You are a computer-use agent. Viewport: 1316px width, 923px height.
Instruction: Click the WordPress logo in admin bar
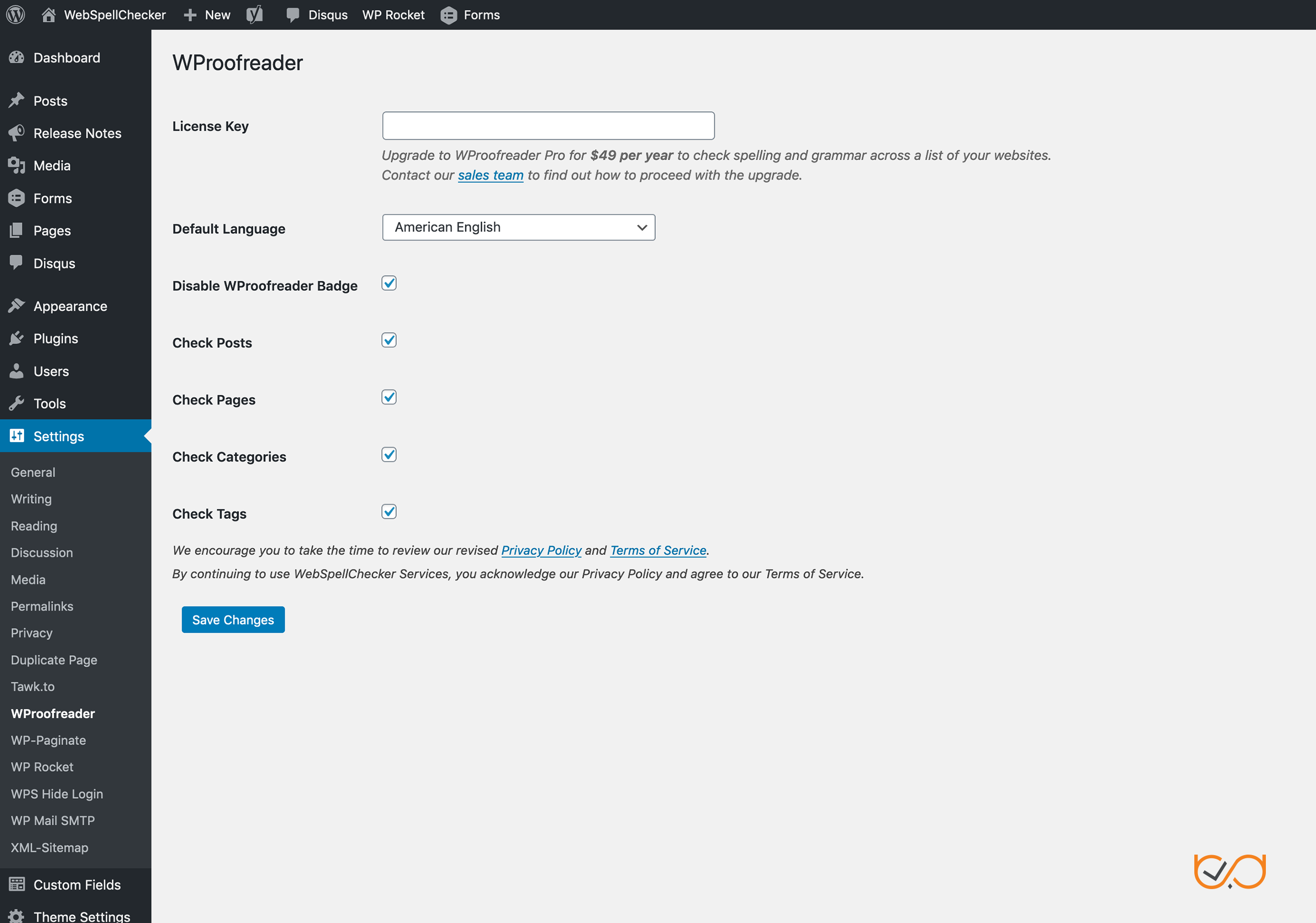pyautogui.click(x=16, y=14)
